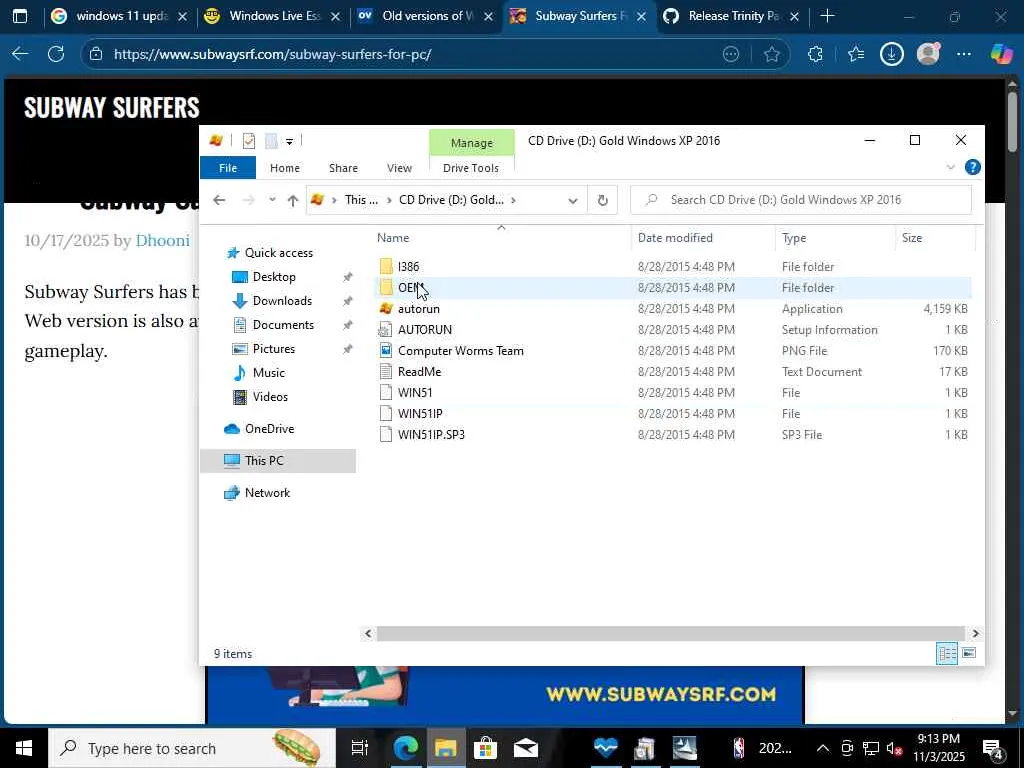Open address bar previous locations dropdown
This screenshot has height=768, width=1024.
pyautogui.click(x=573, y=200)
